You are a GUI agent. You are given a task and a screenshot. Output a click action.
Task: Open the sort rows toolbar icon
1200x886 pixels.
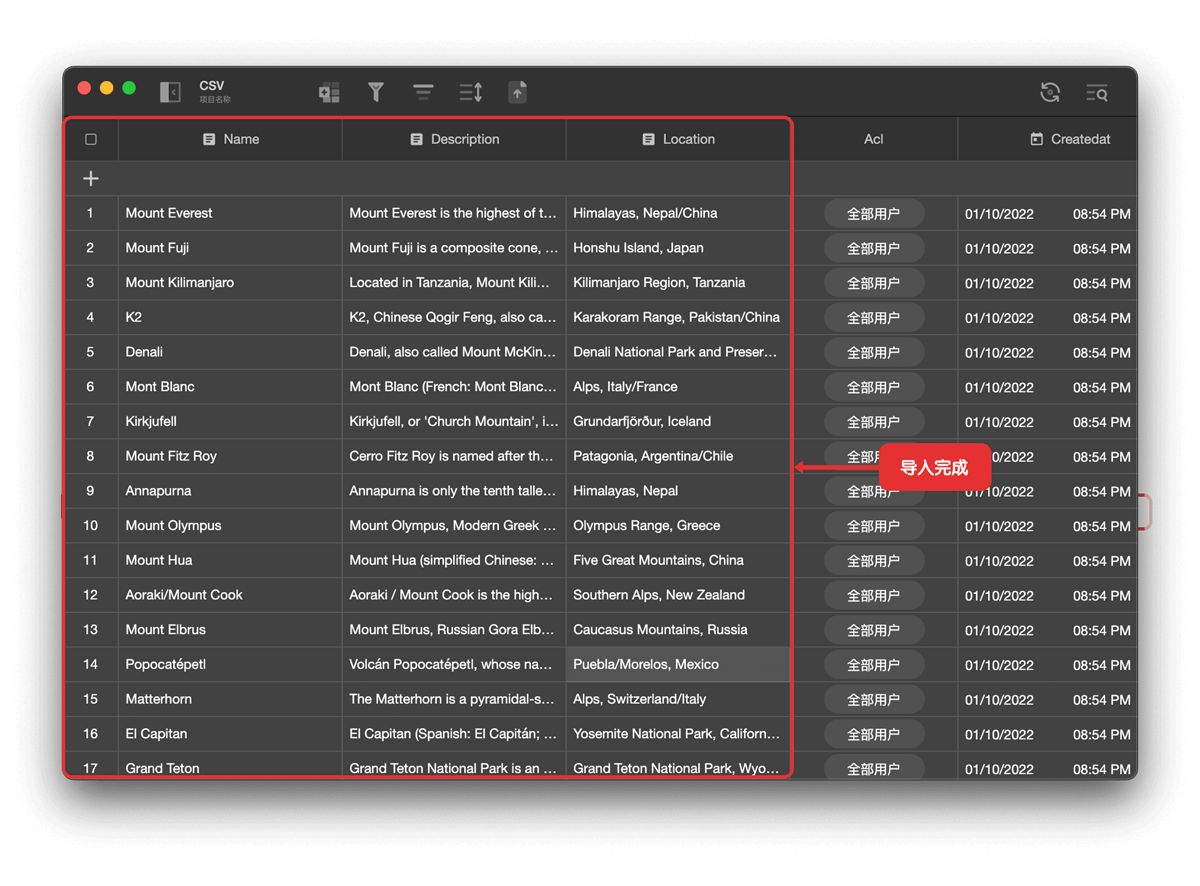pyautogui.click(x=471, y=92)
